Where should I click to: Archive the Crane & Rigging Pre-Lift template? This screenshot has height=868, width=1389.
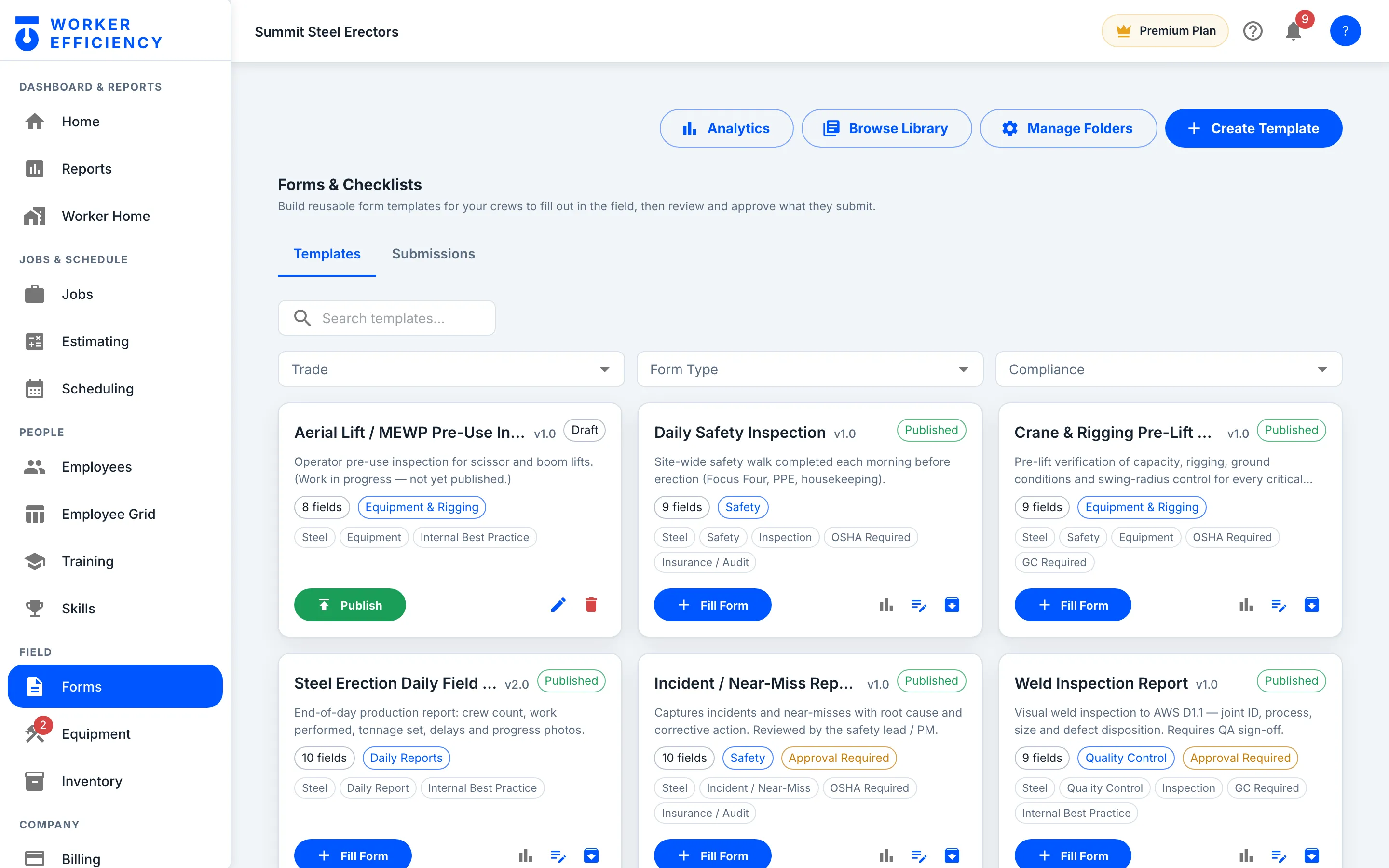coord(1311,605)
